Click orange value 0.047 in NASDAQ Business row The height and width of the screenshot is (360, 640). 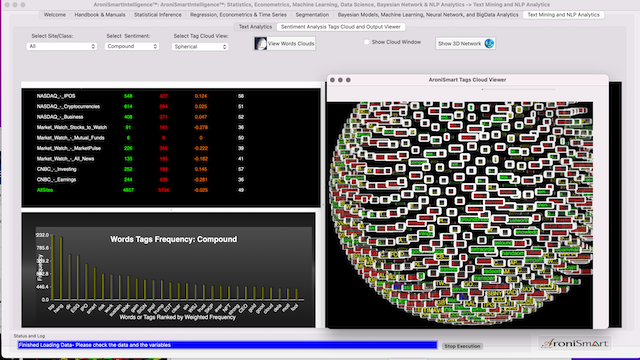coord(201,117)
